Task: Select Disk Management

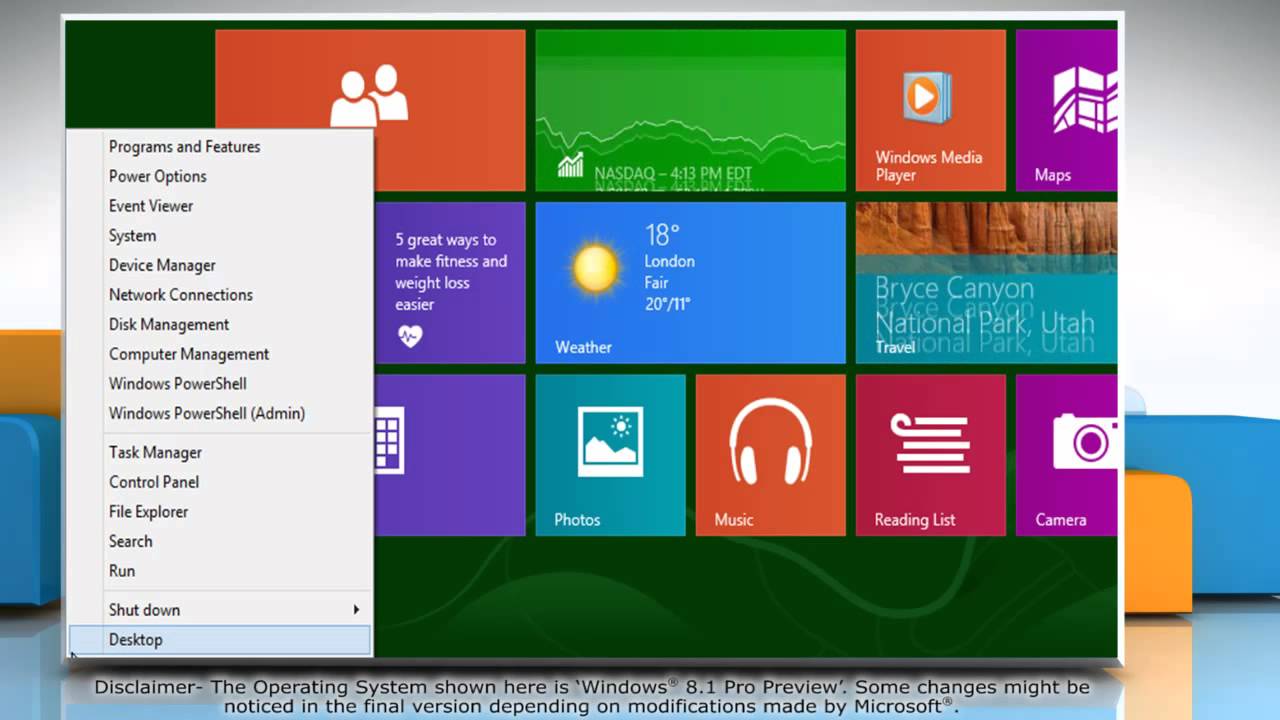Action: tap(168, 324)
